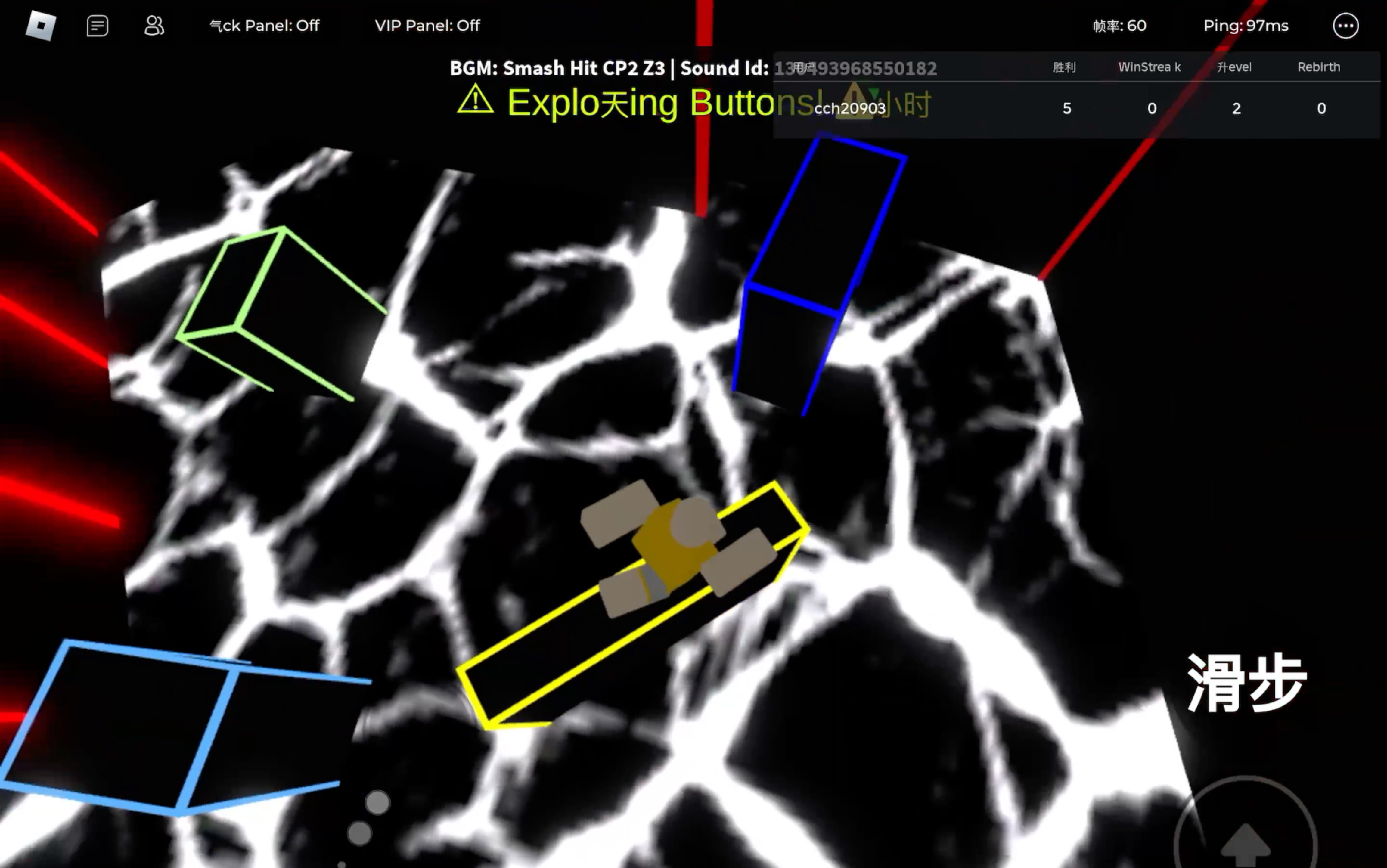Open the three-dots more options menu
The width and height of the screenshot is (1387, 868).
click(x=1345, y=26)
